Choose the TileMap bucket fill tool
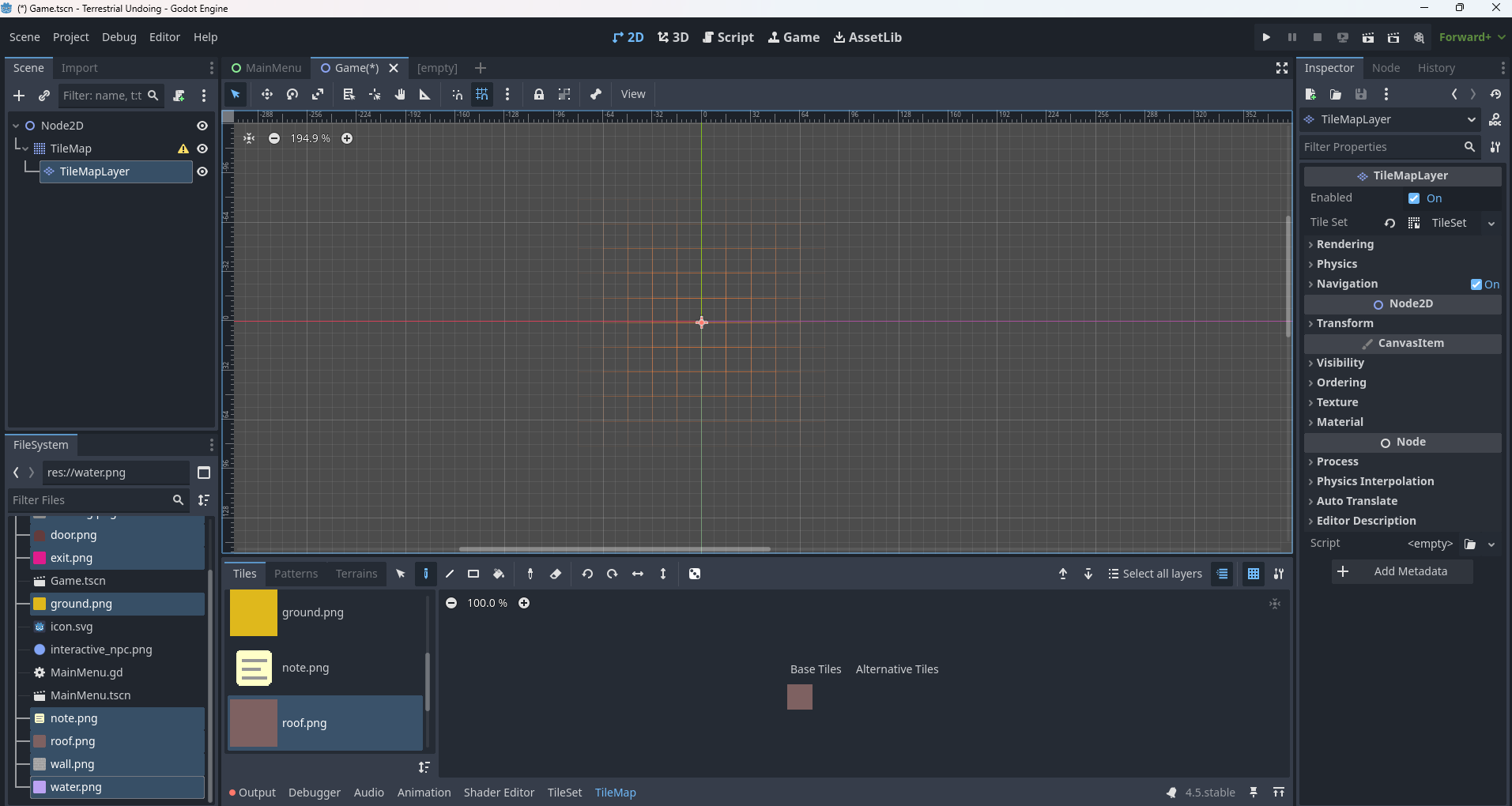Viewport: 1512px width, 806px height. tap(499, 574)
